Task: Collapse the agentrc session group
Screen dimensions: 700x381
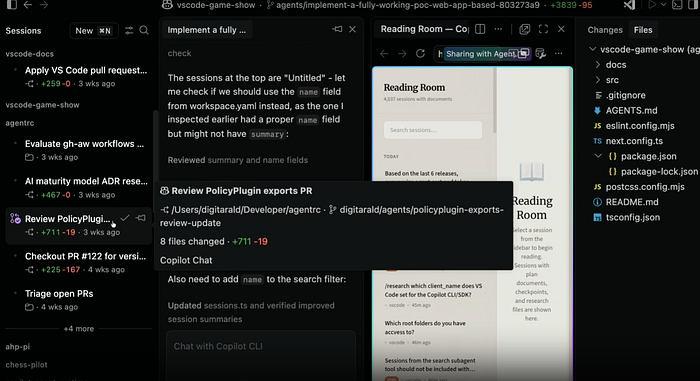Action: point(20,123)
